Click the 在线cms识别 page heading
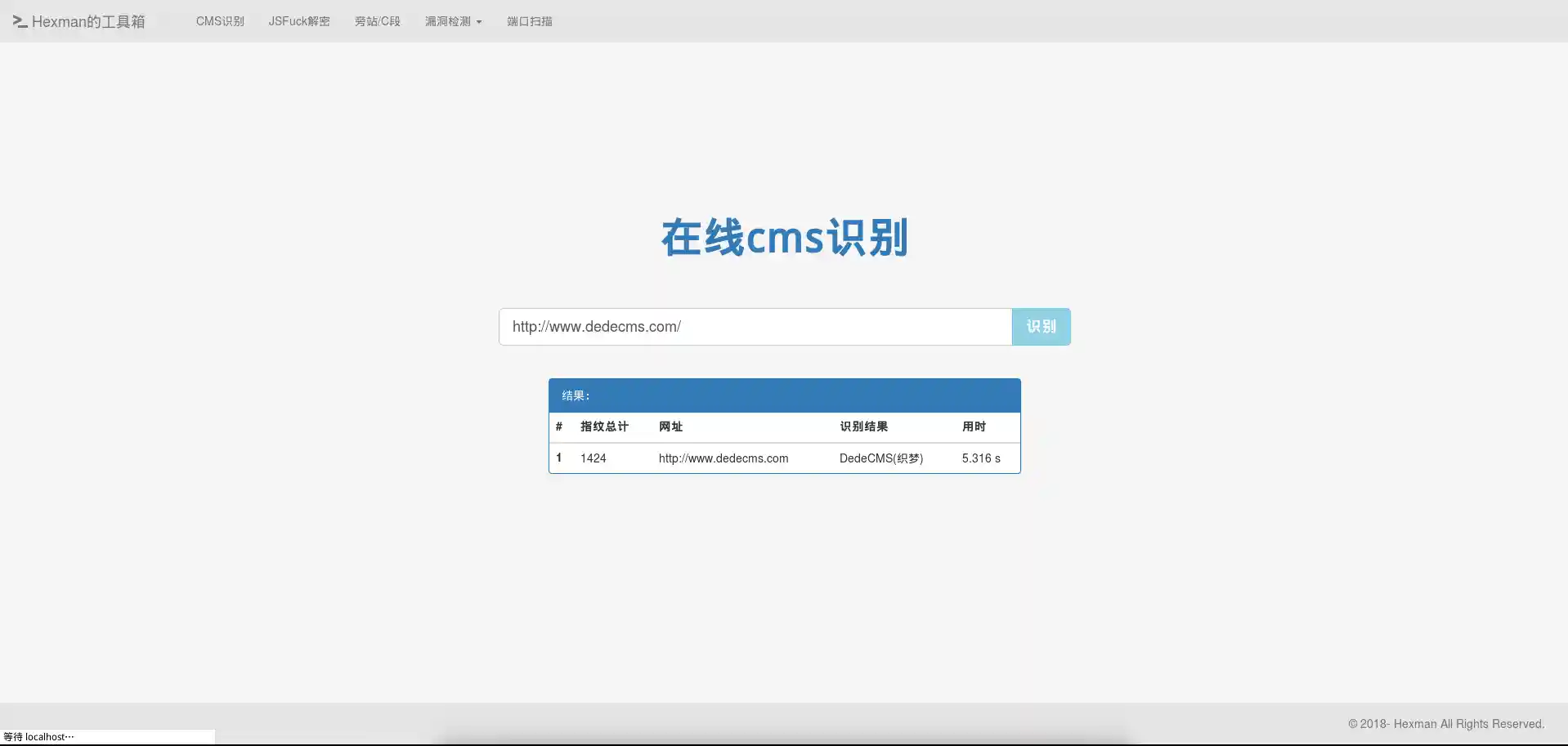The height and width of the screenshot is (746, 1568). [x=783, y=238]
